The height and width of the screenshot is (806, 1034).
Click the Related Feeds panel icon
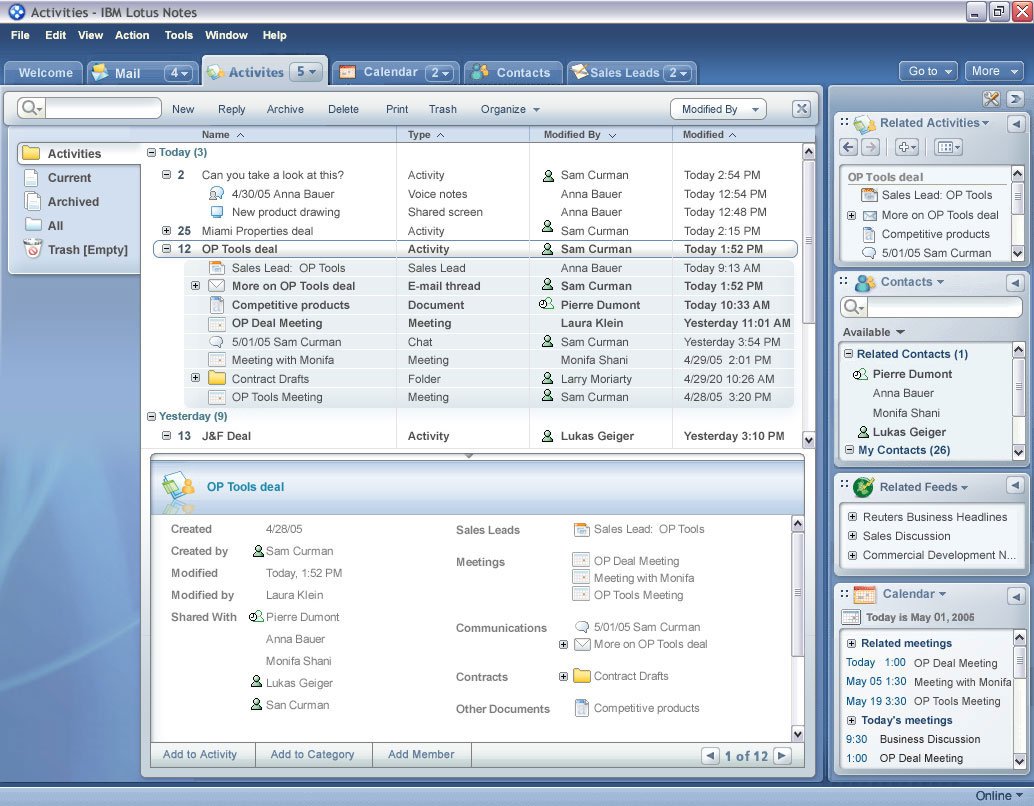[x=864, y=487]
